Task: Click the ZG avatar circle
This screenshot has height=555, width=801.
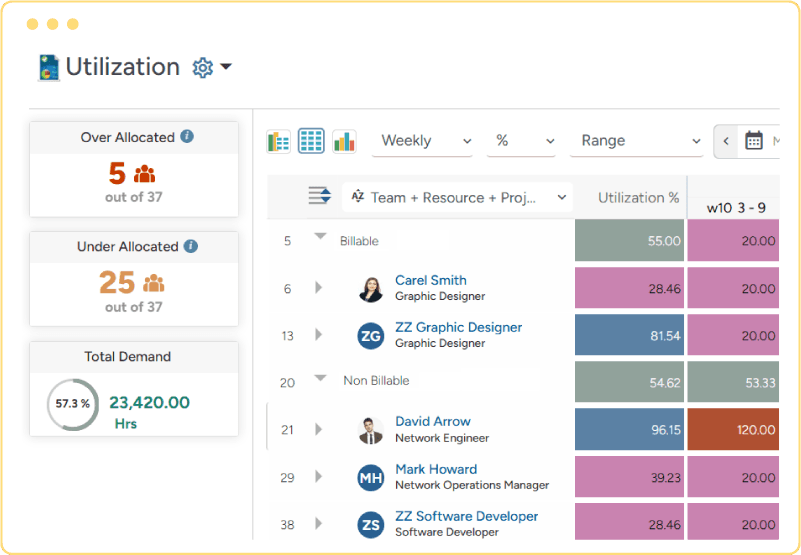Action: pyautogui.click(x=370, y=336)
